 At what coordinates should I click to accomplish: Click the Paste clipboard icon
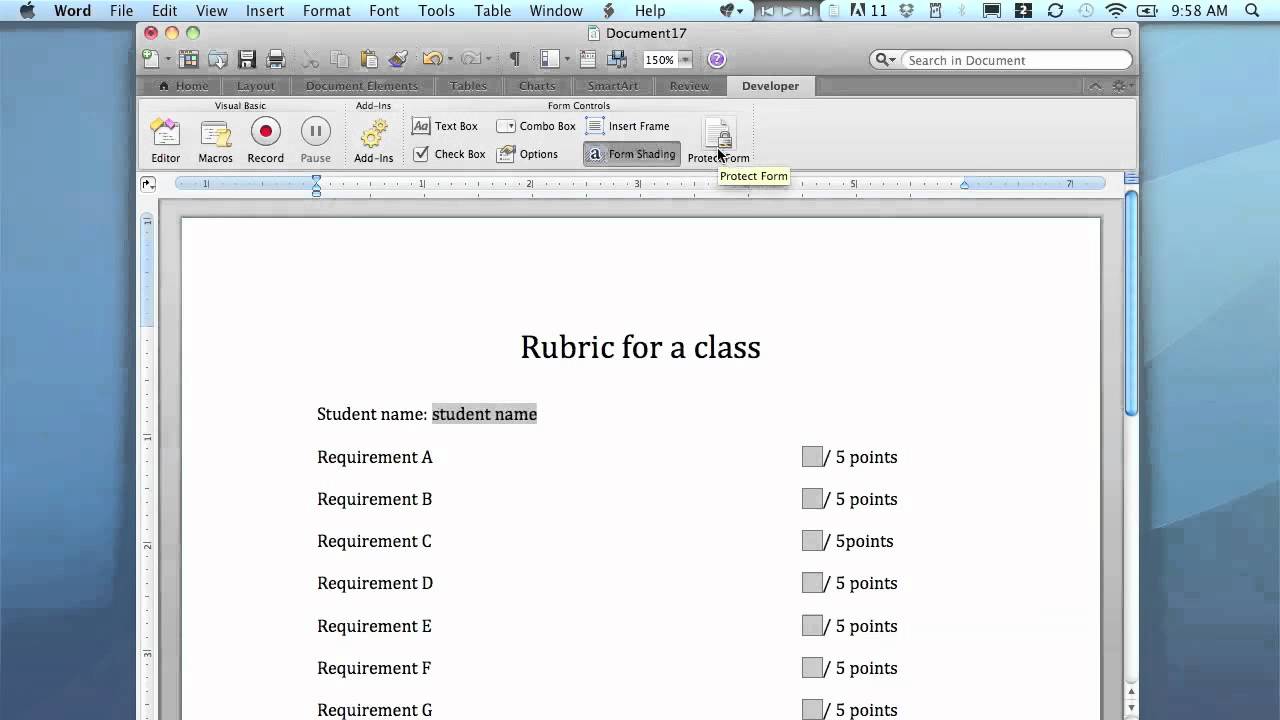click(369, 59)
